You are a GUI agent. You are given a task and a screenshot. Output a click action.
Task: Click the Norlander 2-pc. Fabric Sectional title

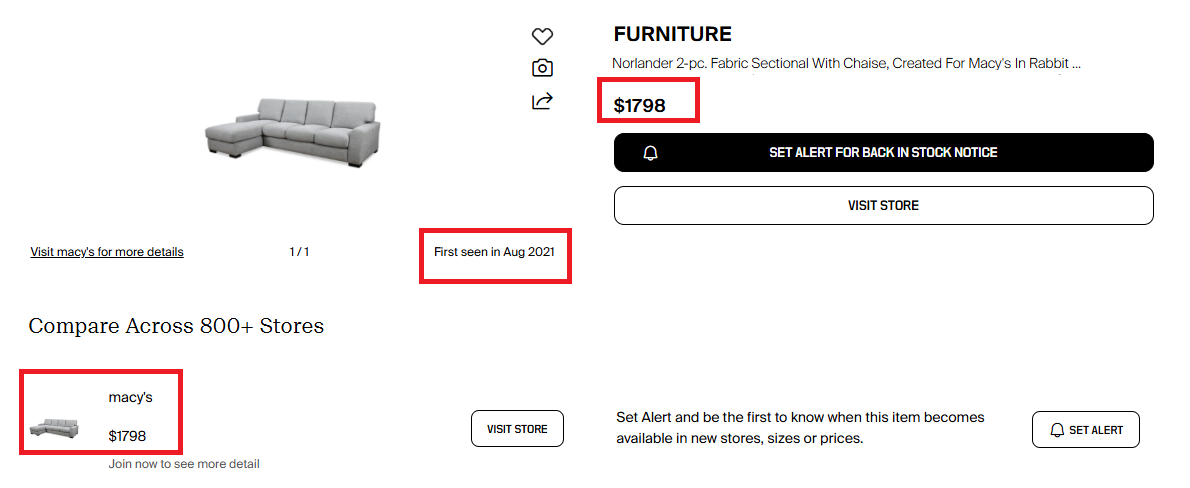[847, 64]
